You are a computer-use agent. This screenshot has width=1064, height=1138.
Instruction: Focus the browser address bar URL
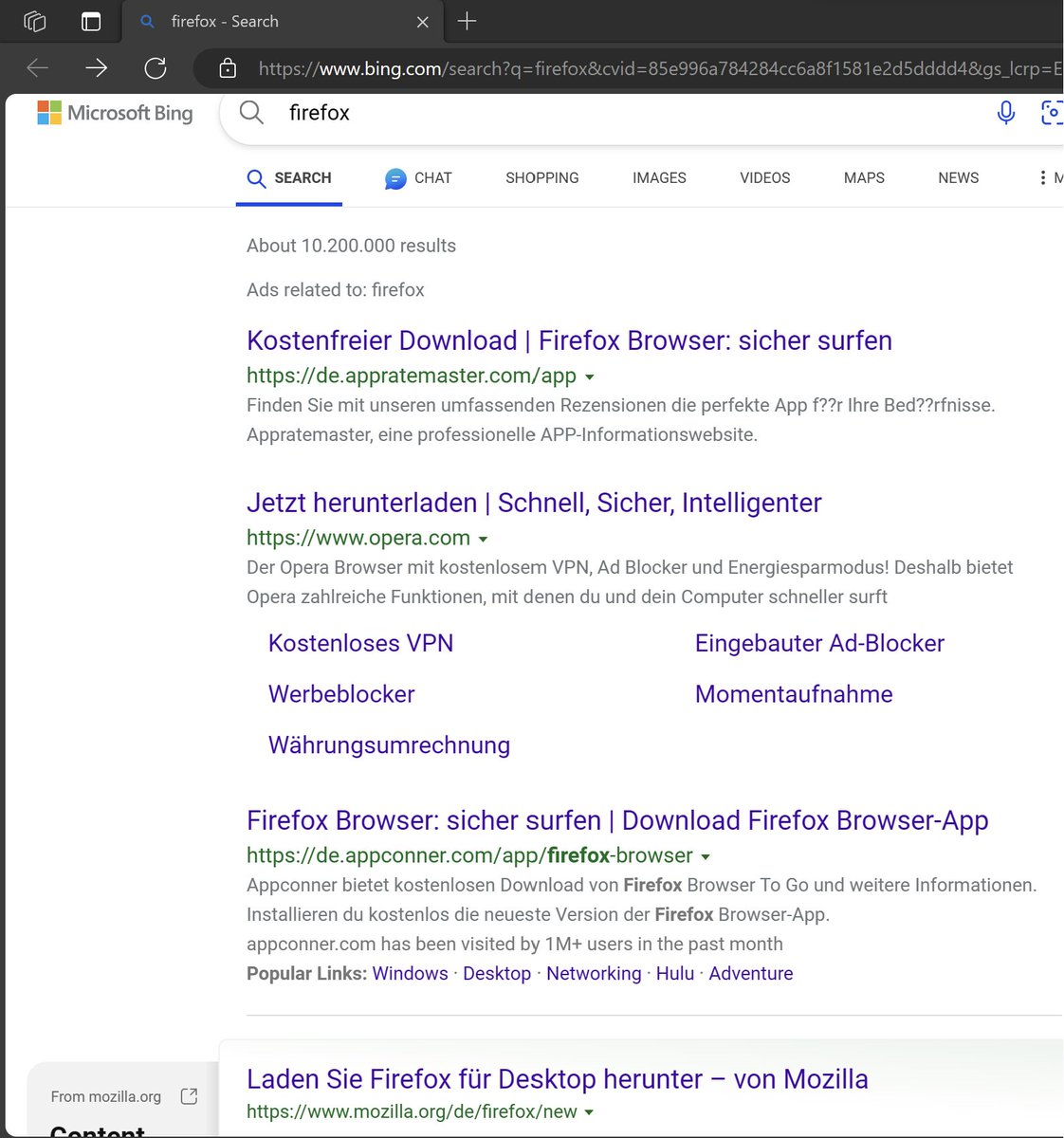pos(660,68)
